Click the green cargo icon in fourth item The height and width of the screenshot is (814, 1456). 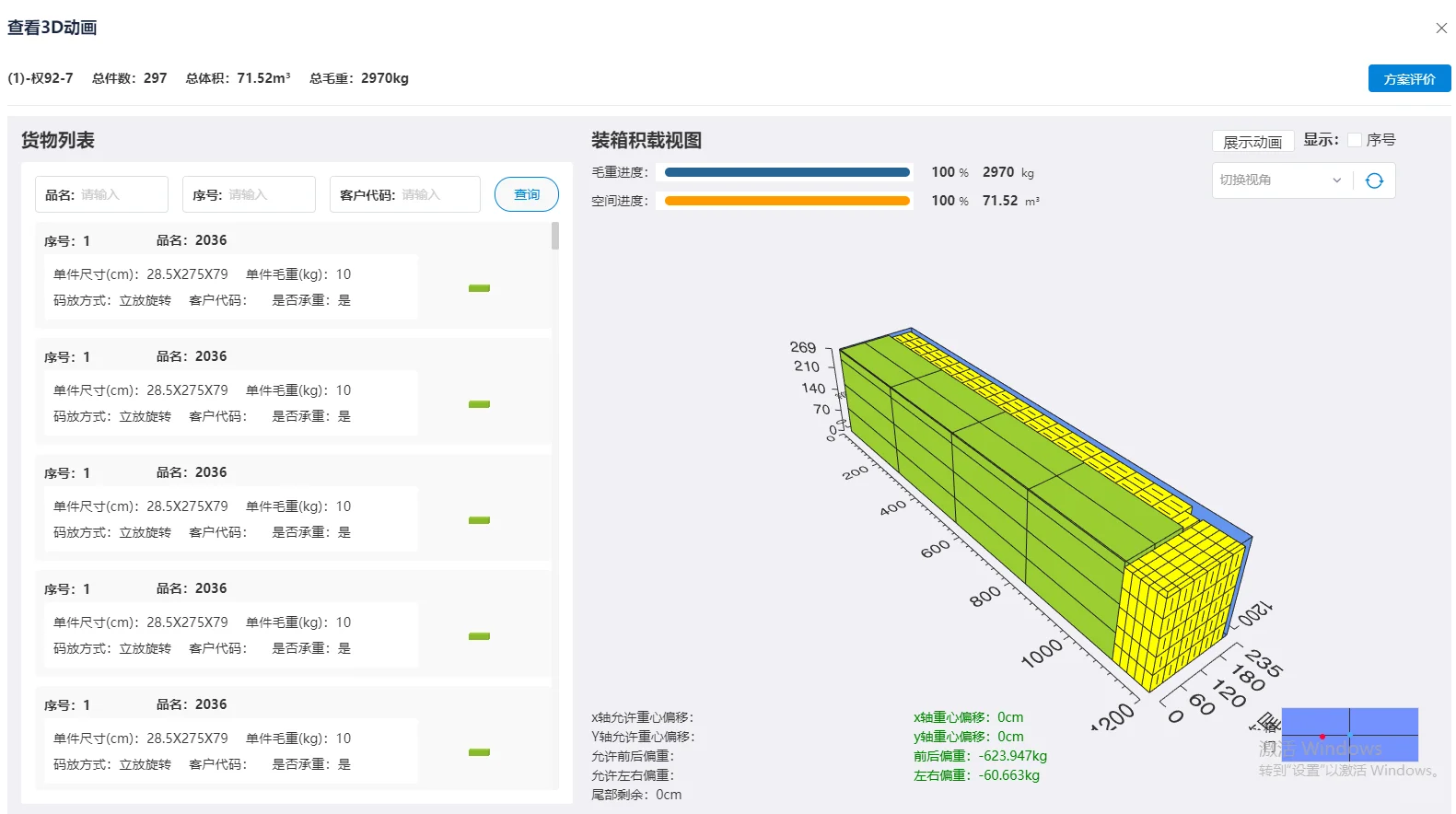click(x=479, y=636)
